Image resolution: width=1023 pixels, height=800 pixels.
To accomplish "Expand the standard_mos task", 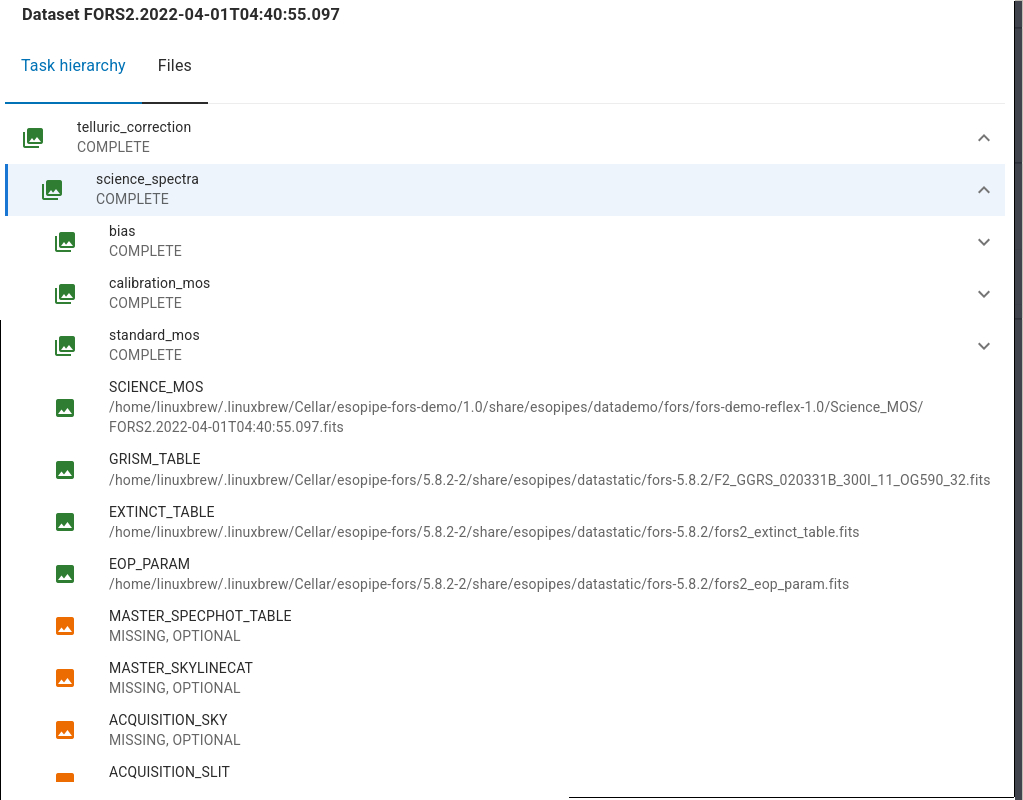I will (x=984, y=346).
